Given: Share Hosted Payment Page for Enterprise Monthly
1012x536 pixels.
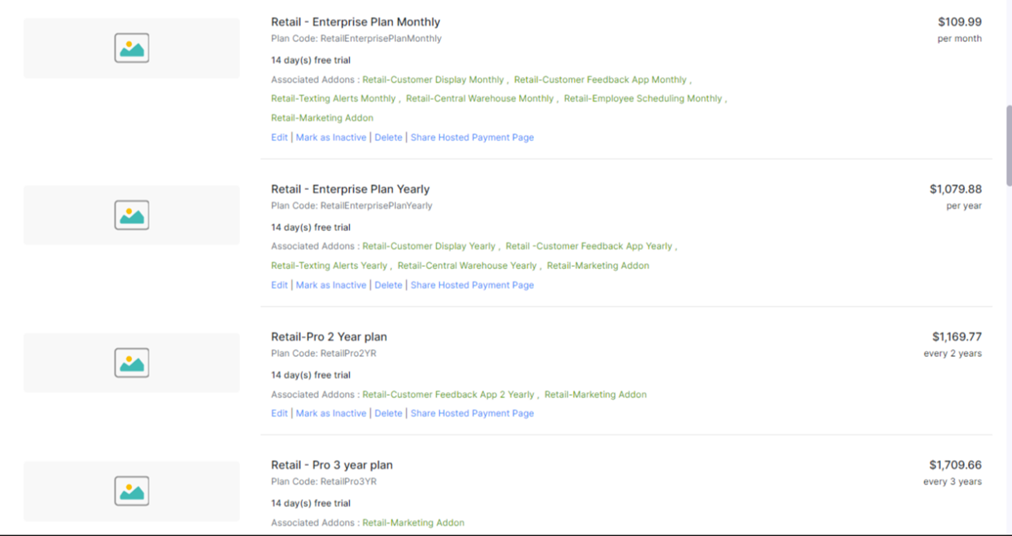Looking at the screenshot, I should 472,137.
